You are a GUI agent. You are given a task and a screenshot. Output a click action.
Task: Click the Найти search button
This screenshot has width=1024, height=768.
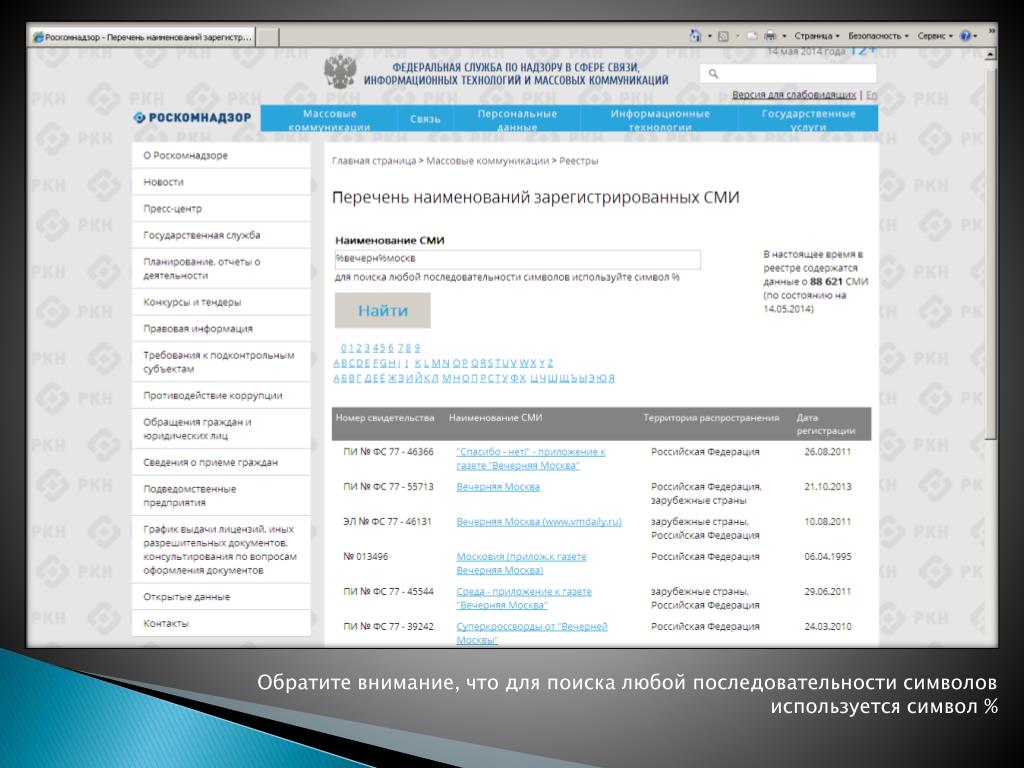[x=383, y=311]
